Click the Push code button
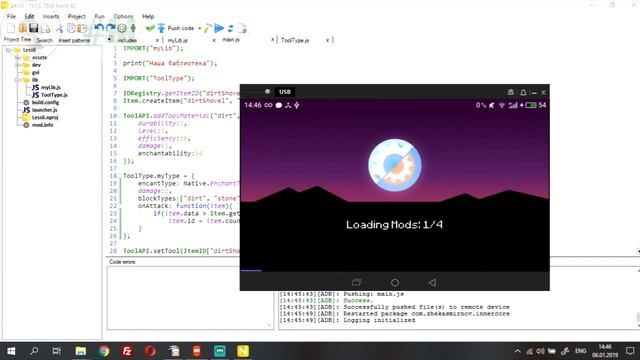The image size is (640, 360). (x=176, y=28)
